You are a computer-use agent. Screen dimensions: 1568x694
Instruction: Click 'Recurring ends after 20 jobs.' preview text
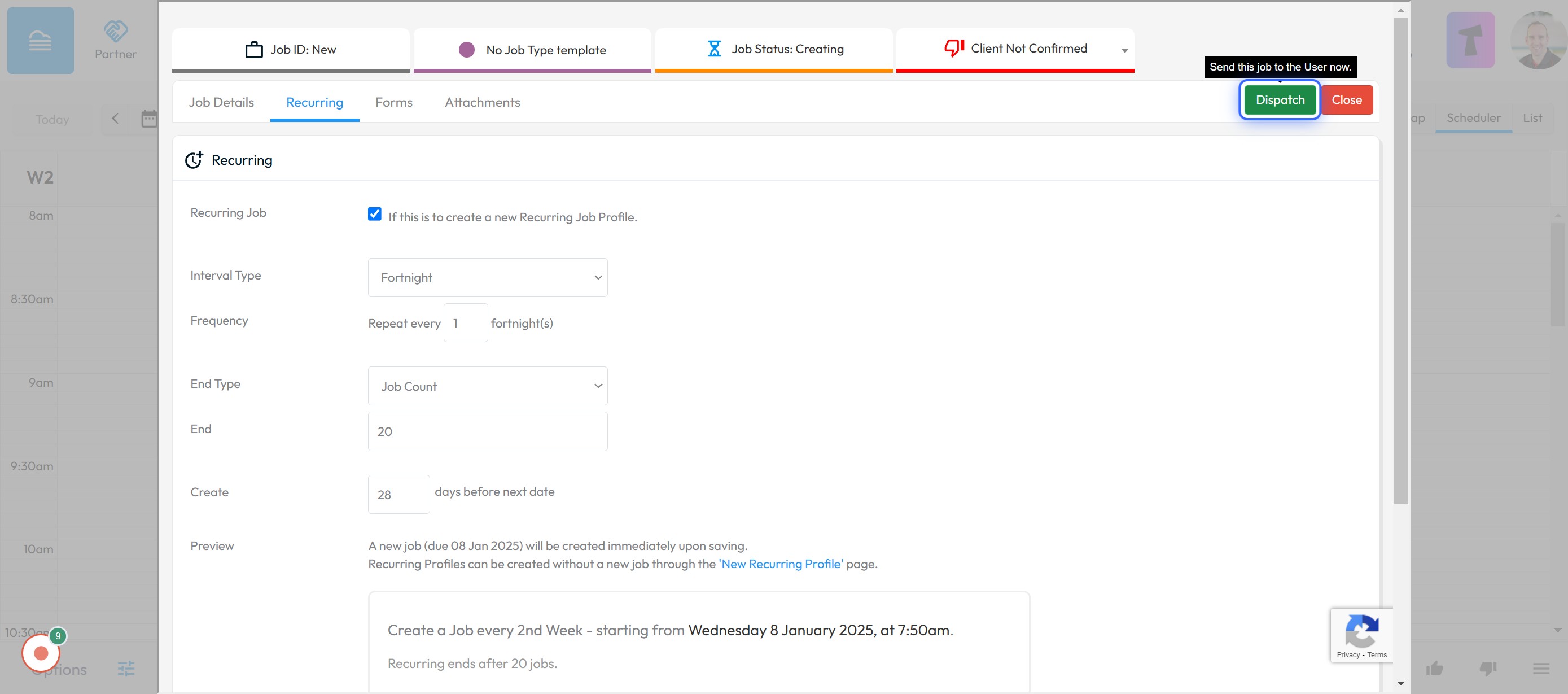coord(472,663)
